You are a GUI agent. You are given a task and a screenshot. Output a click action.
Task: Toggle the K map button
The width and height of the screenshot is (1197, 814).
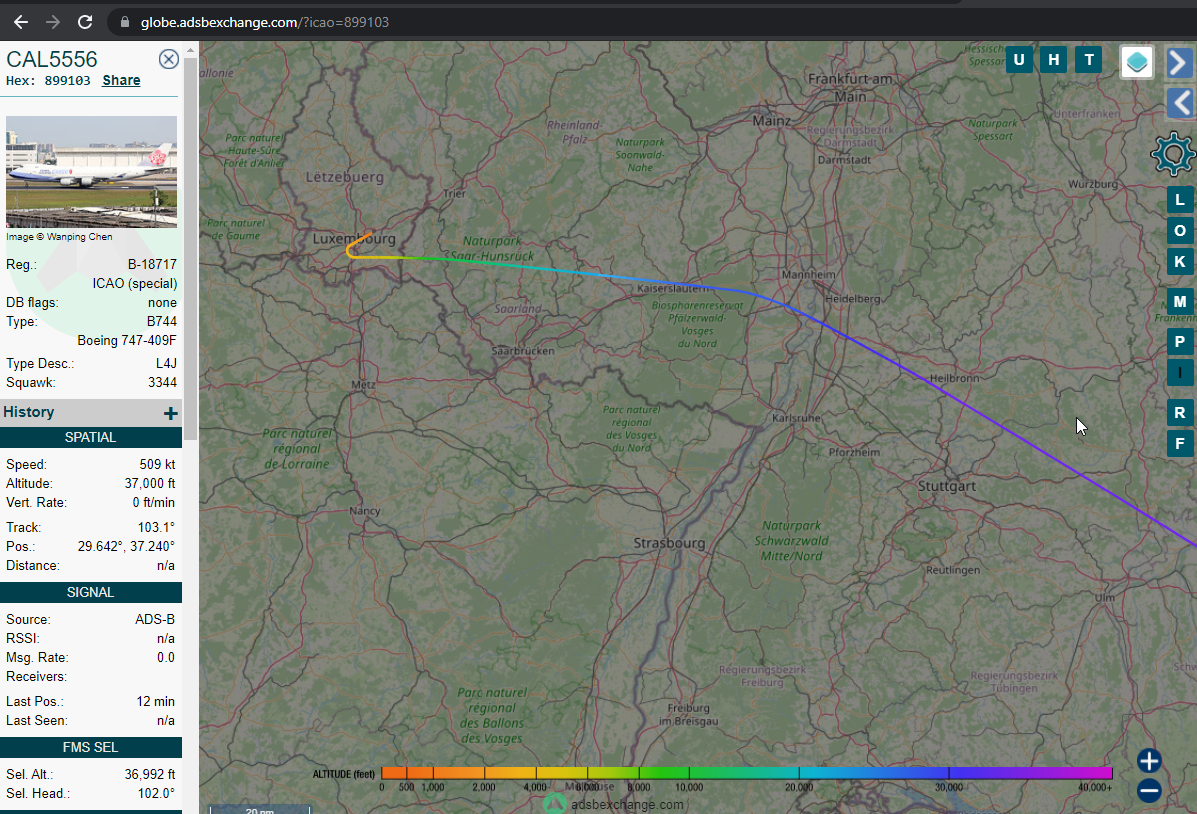pyautogui.click(x=1179, y=262)
